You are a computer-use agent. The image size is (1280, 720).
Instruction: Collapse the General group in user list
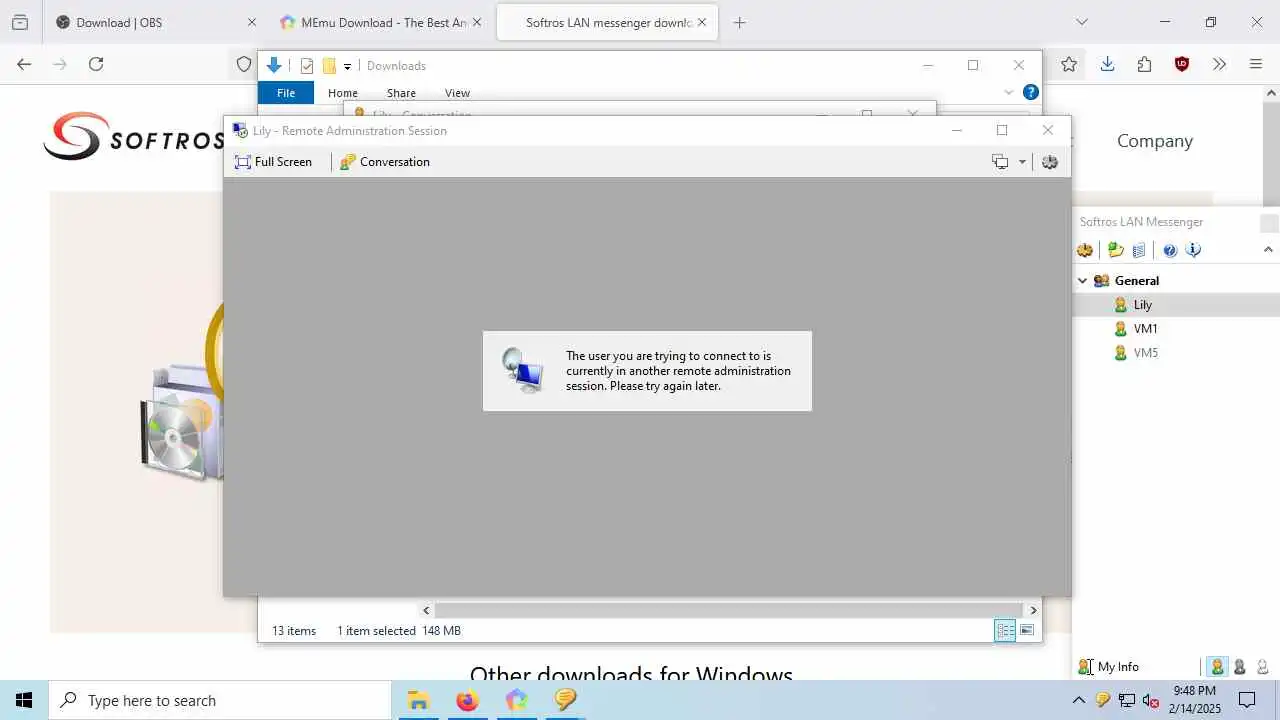coord(1082,281)
